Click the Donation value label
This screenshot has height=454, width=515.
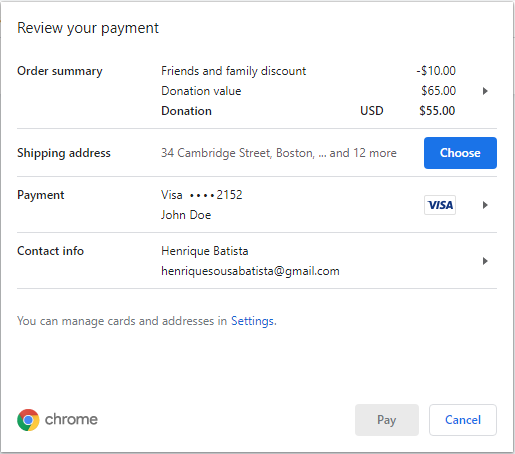(x=201, y=91)
